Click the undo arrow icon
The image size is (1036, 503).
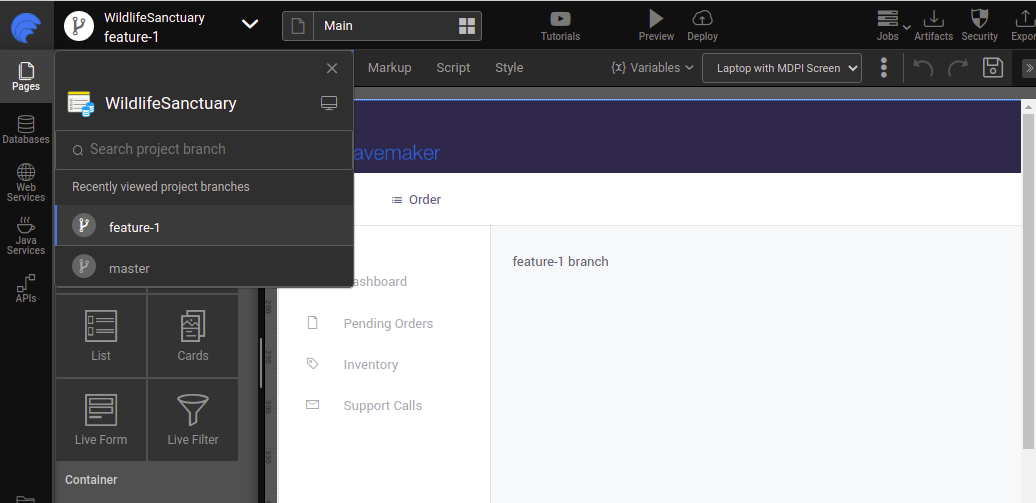point(923,68)
